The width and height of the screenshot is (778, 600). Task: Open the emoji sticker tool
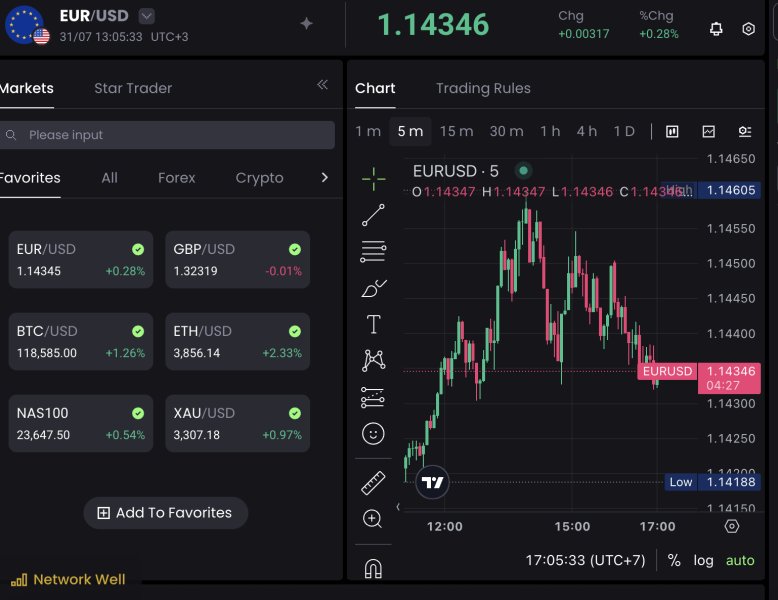373,433
